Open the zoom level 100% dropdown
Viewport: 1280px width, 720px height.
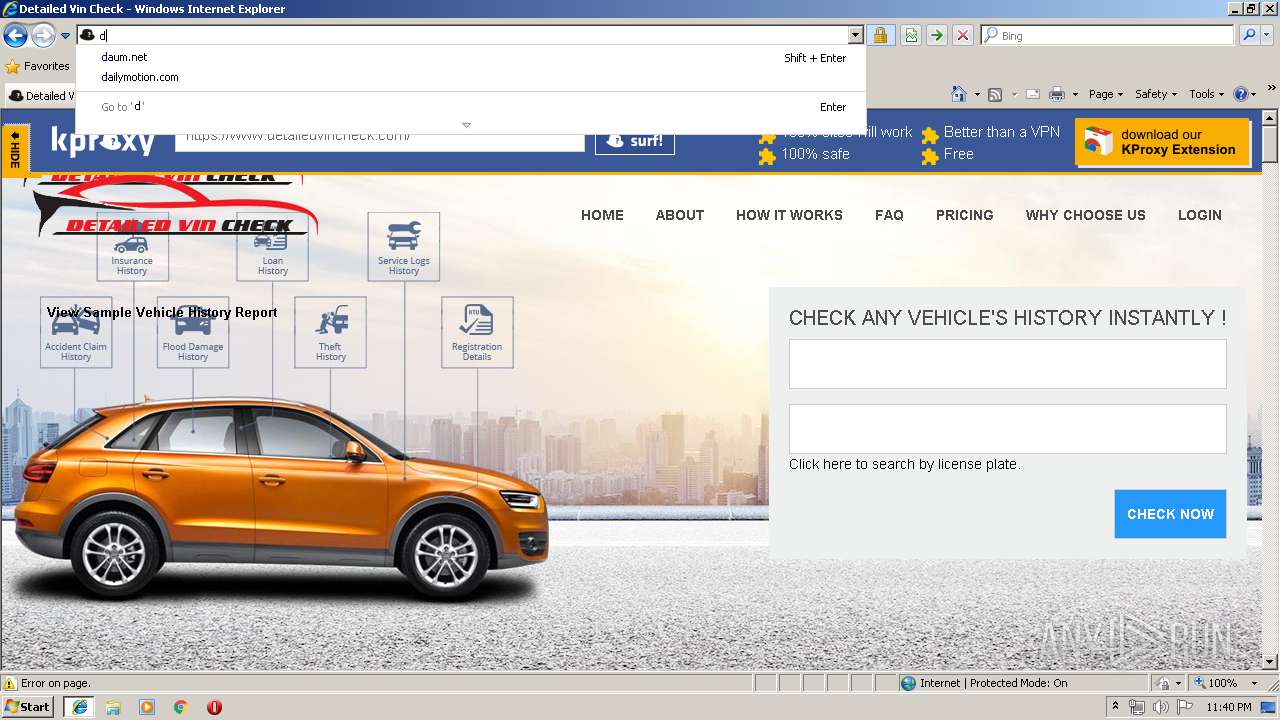(1254, 684)
